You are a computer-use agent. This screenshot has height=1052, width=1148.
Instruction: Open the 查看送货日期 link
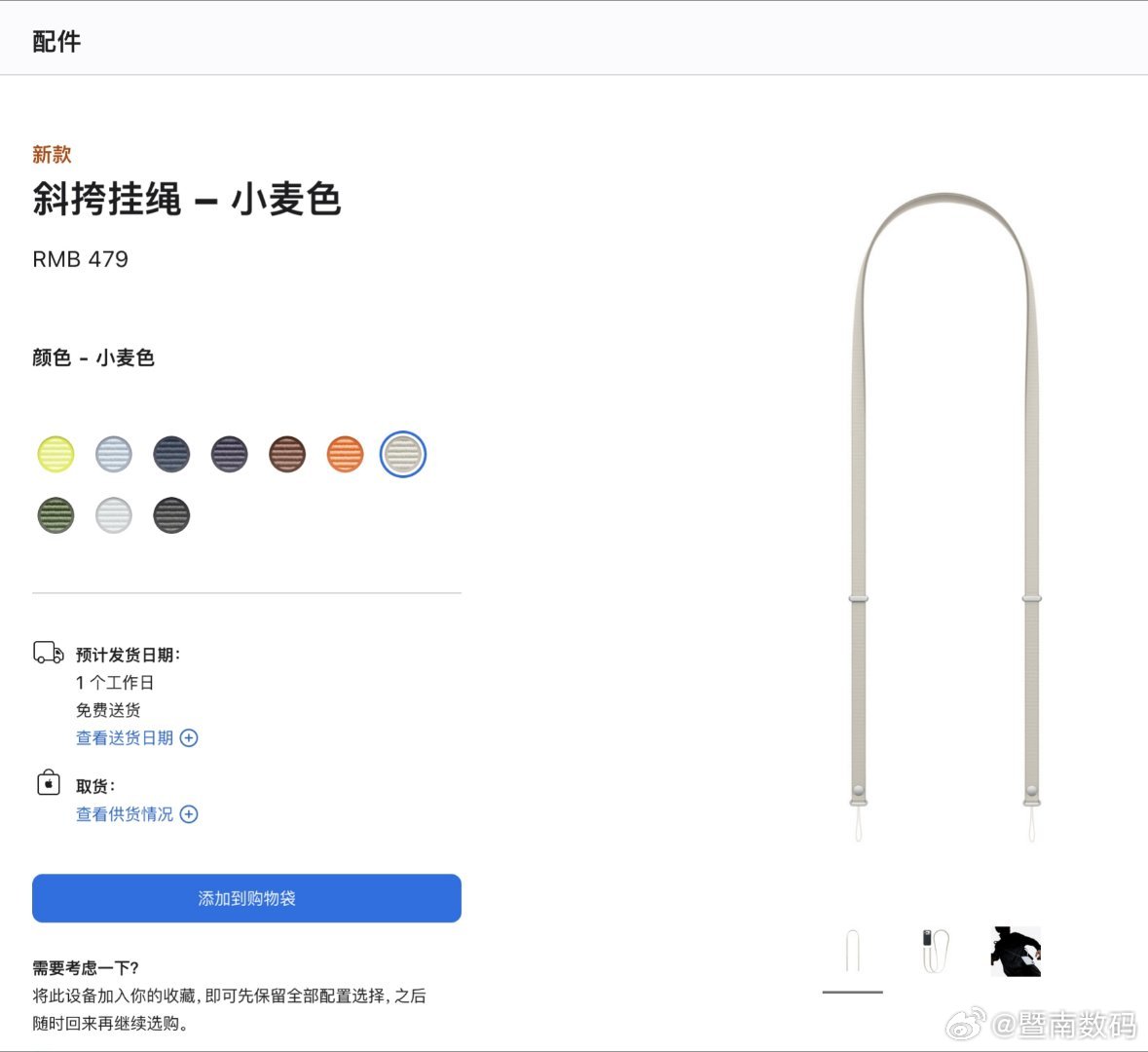[125, 737]
